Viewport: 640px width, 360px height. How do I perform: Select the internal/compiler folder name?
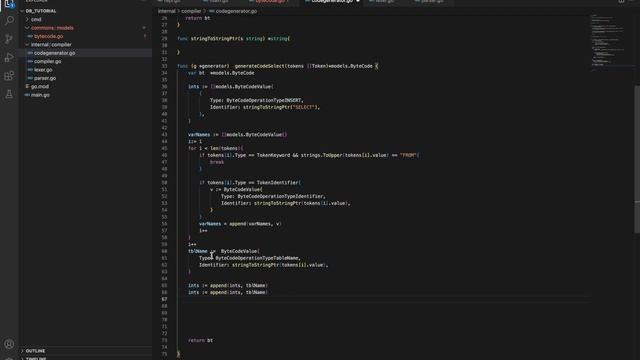click(51, 44)
